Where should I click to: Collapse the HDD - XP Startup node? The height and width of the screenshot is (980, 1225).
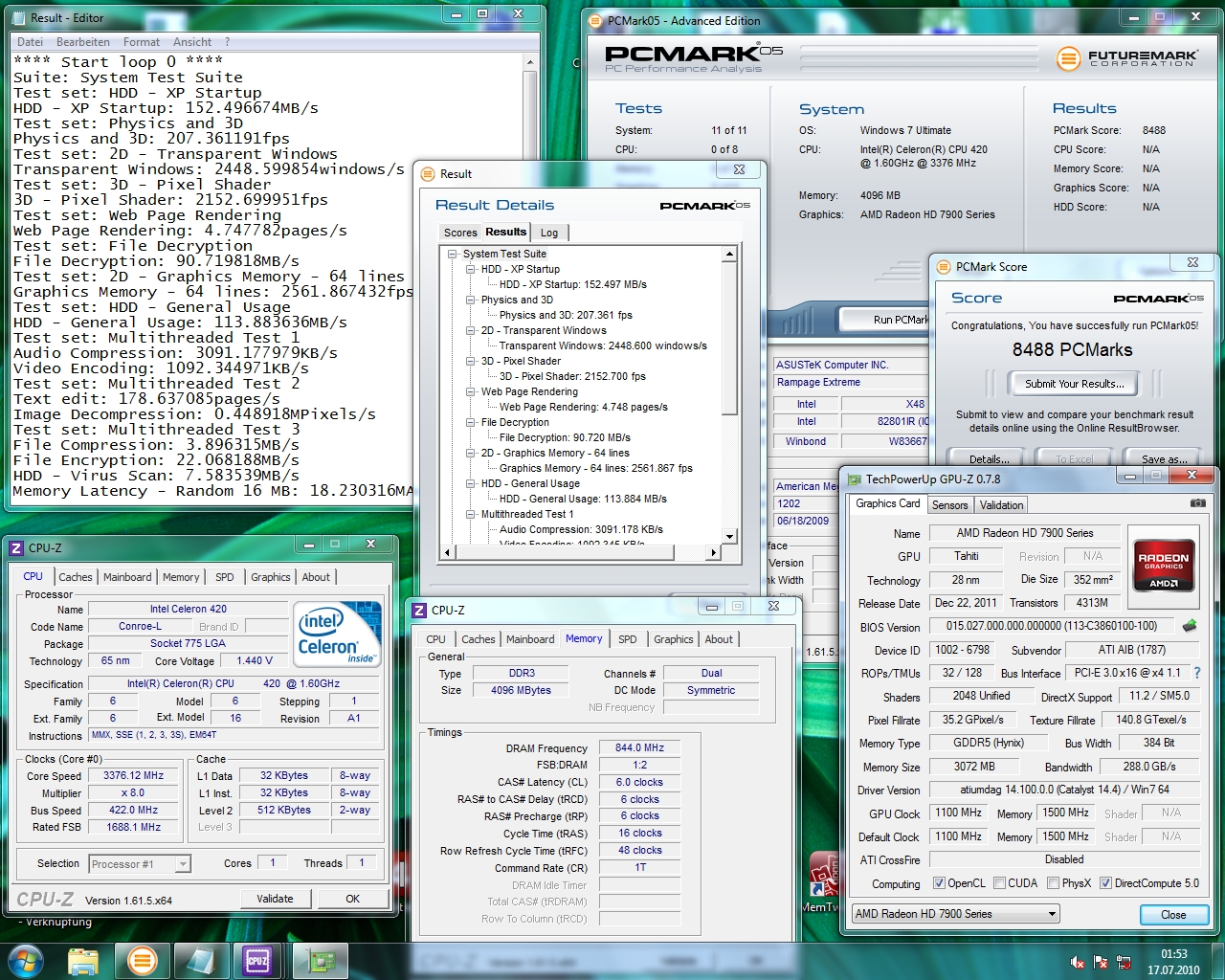coord(471,269)
